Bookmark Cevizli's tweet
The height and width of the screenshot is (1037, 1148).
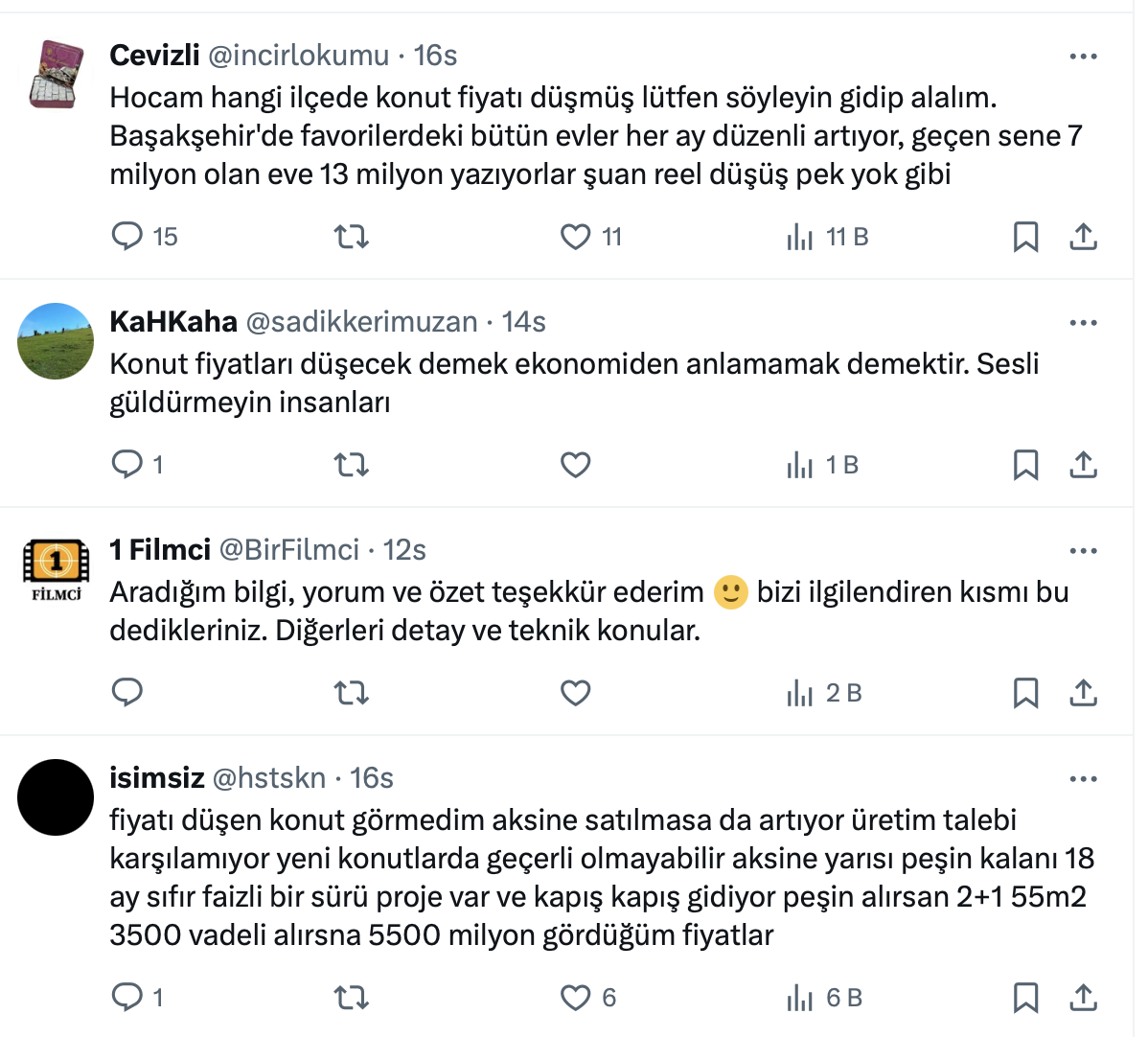(1025, 236)
